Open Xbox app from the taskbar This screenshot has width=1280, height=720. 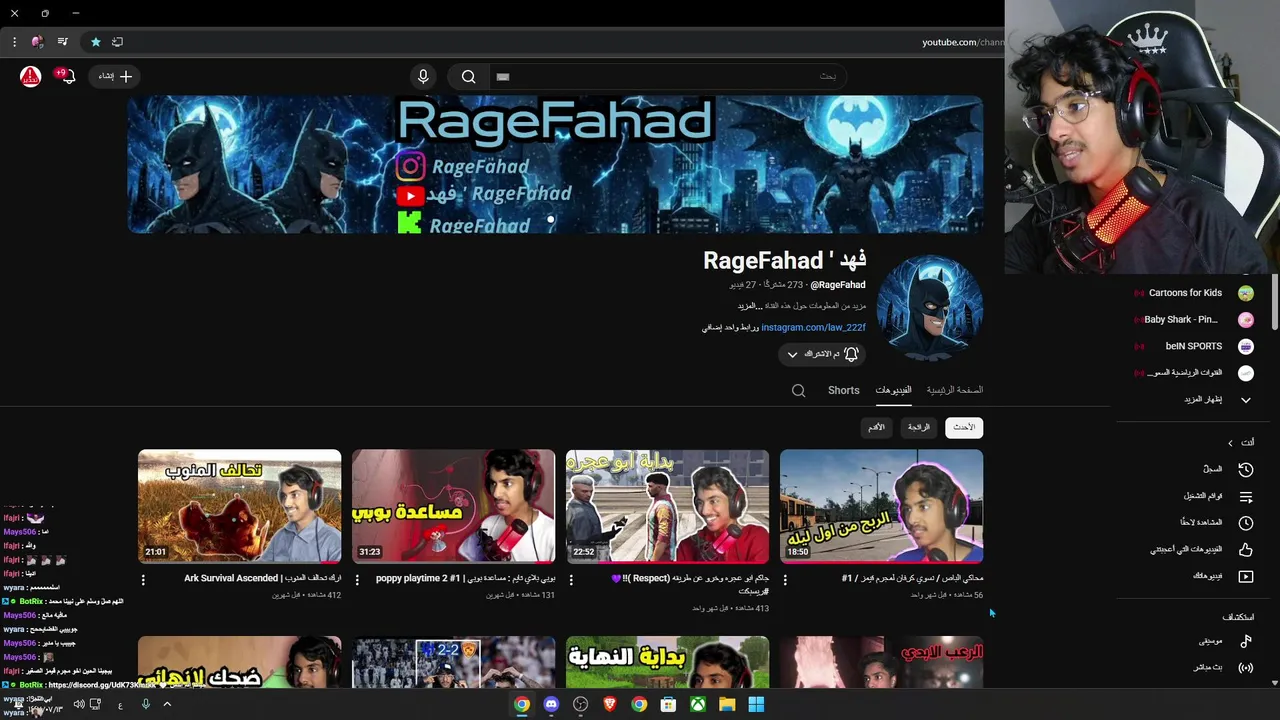coord(697,704)
